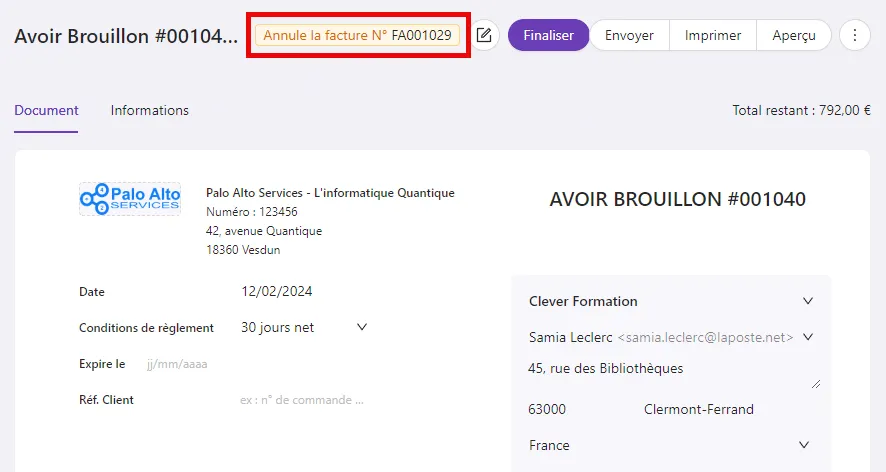Open the Aperçu preview
Image resolution: width=886 pixels, height=472 pixels.
point(793,35)
